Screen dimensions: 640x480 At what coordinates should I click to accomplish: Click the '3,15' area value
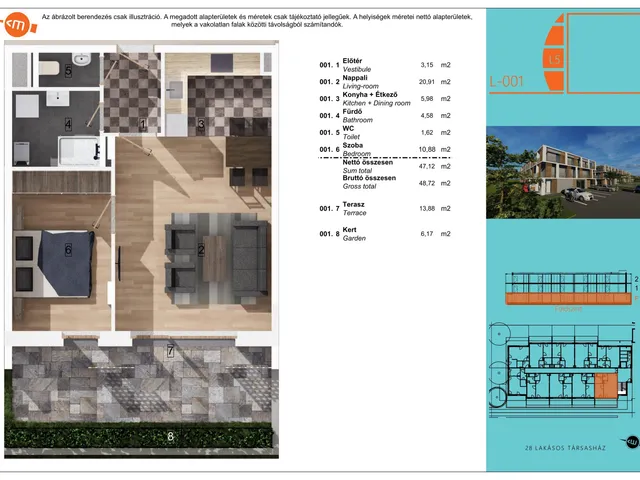tap(427, 65)
